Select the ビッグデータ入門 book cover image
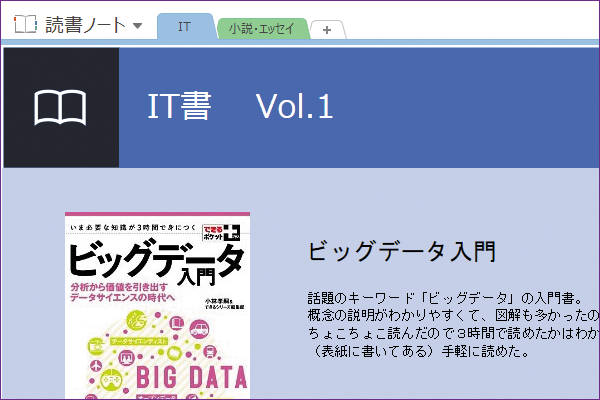The image size is (600, 400). (x=157, y=305)
